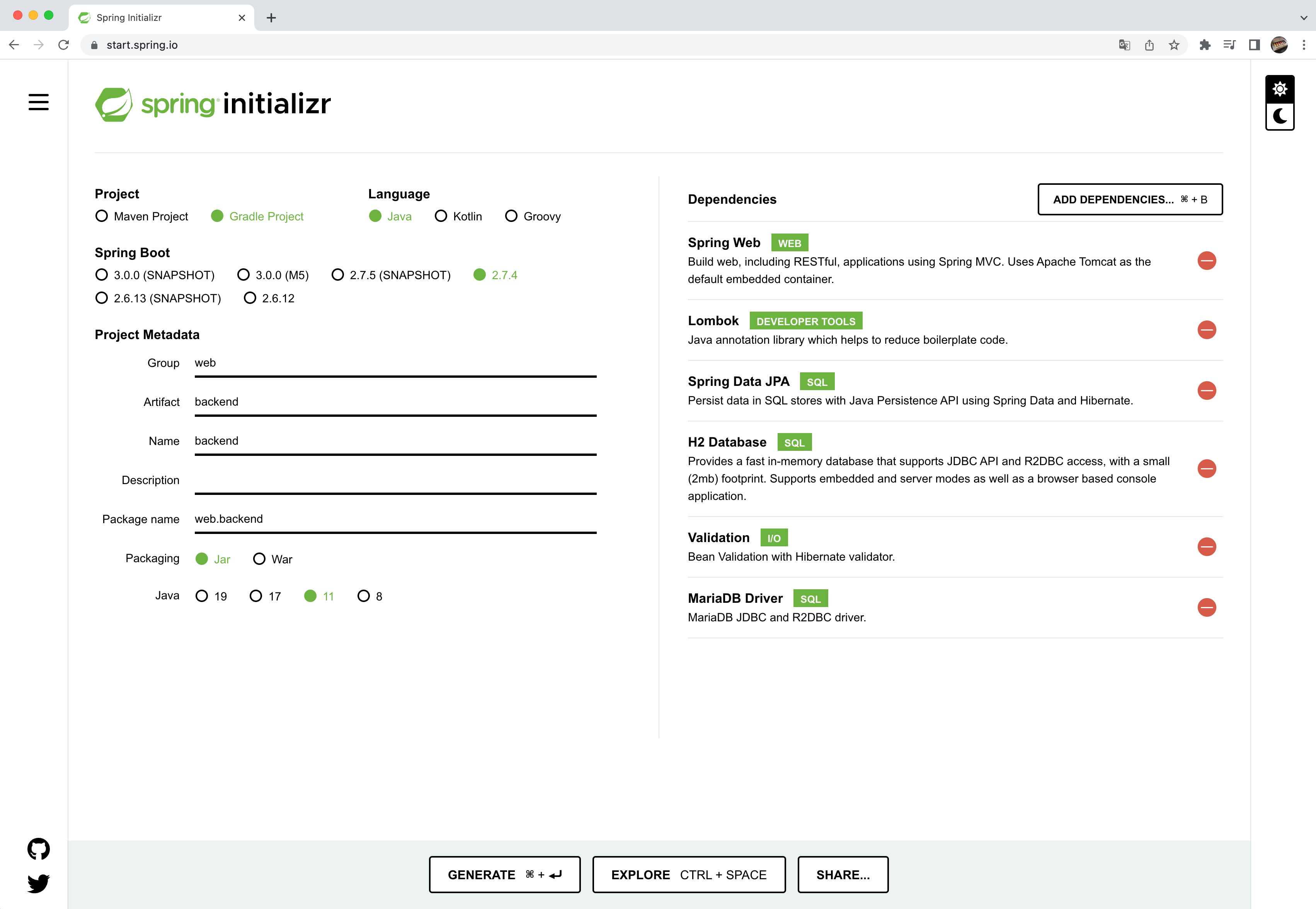The image size is (1316, 909).
Task: Expand Chrome tab search chevron
Action: pos(1304,18)
